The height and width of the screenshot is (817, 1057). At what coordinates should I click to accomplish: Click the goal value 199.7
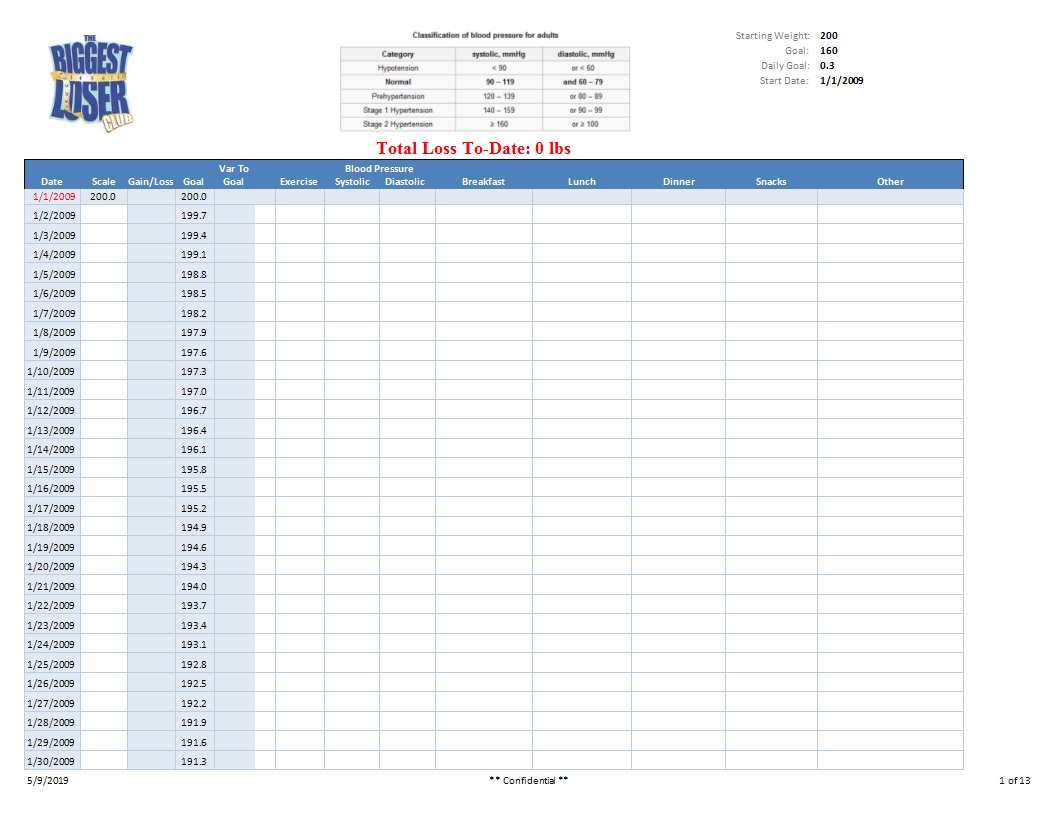pos(194,215)
